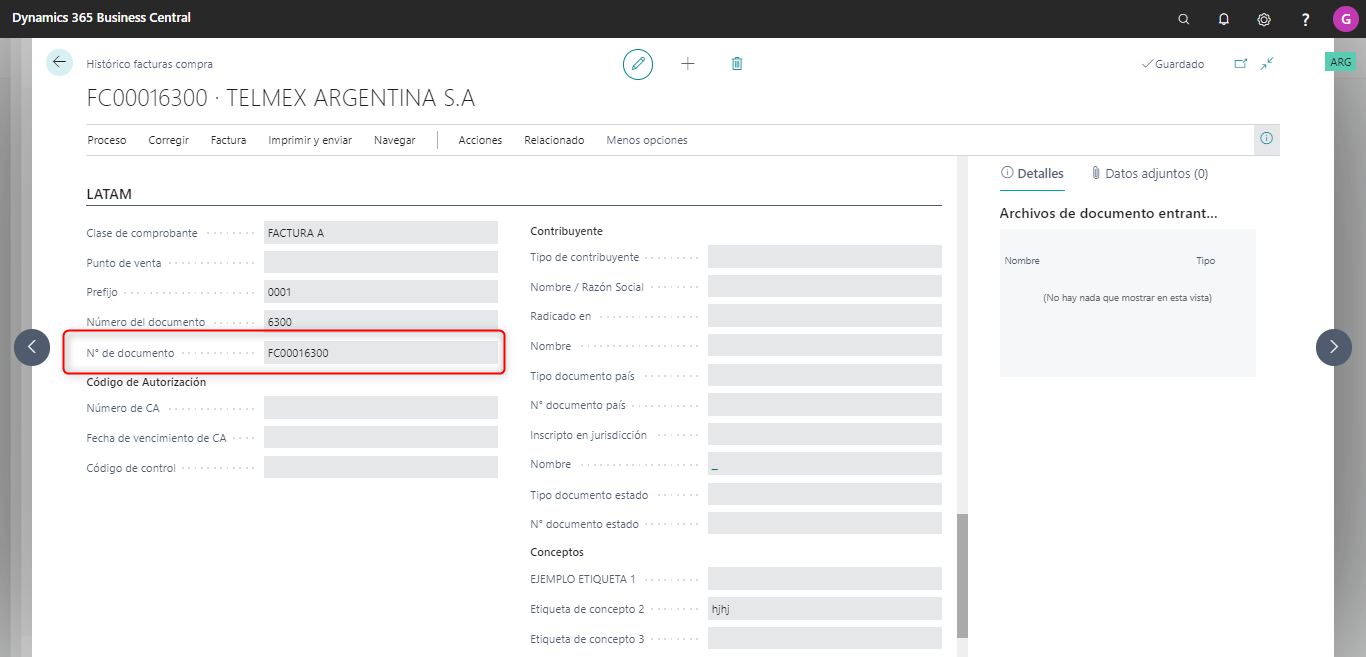Viewport: 1366px width, 657px height.
Task: Expand Archivos de documento entrante heading
Action: (x=1108, y=213)
